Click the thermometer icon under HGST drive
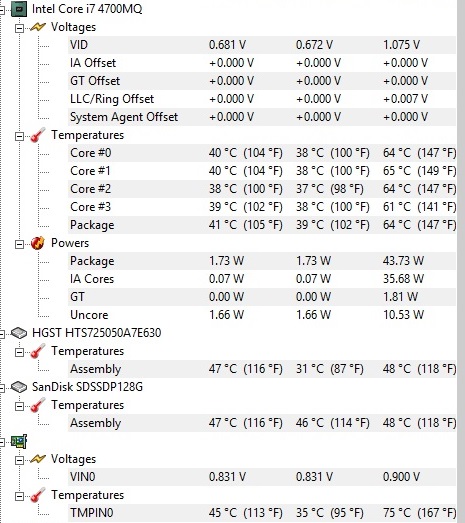 click(x=37, y=351)
